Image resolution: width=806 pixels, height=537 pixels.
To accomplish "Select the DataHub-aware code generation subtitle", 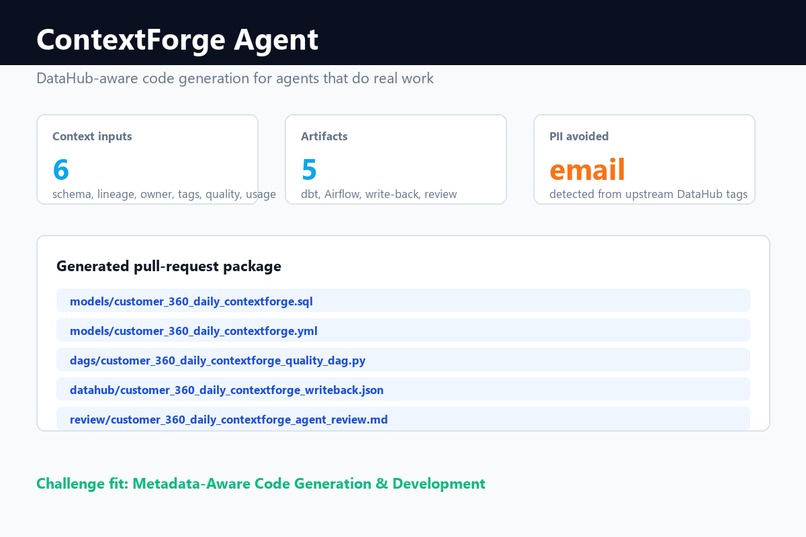I will pyautogui.click(x=235, y=79).
